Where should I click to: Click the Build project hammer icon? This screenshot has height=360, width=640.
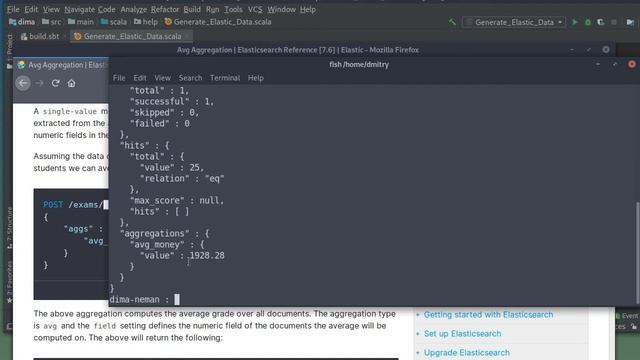pyautogui.click(x=452, y=22)
